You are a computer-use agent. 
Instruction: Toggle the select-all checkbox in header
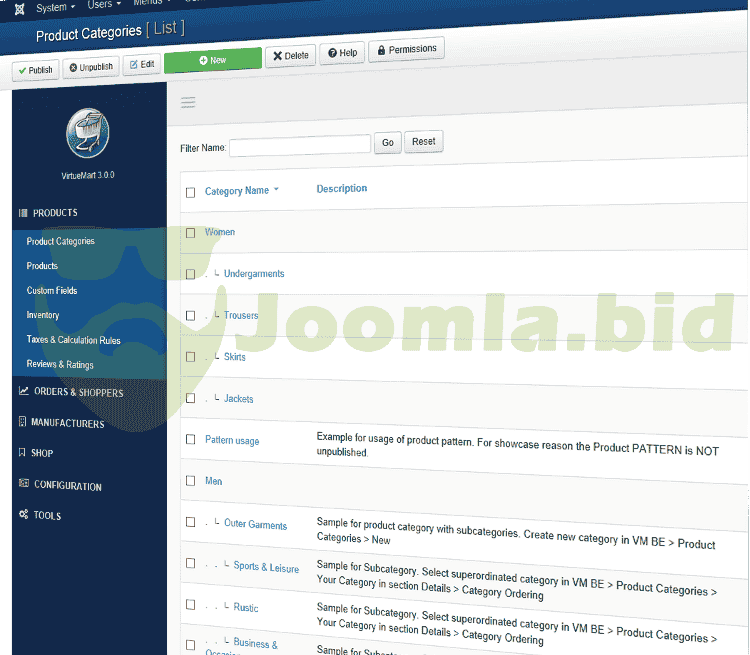[x=190, y=192]
